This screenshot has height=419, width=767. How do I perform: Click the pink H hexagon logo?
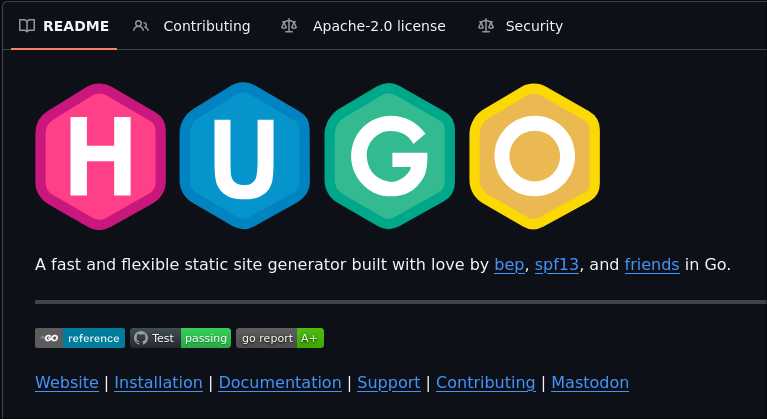coord(100,156)
